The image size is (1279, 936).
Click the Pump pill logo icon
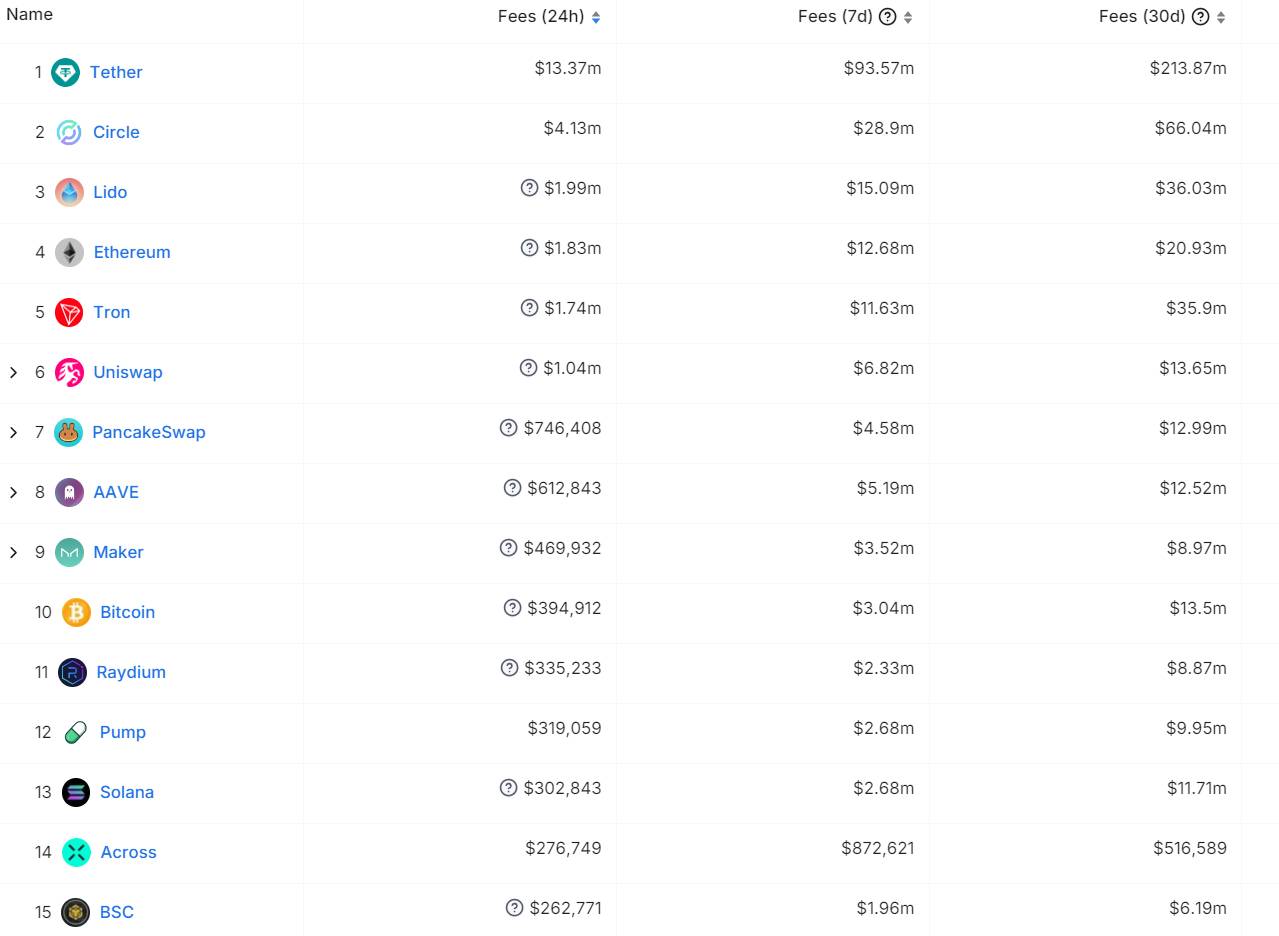click(76, 732)
